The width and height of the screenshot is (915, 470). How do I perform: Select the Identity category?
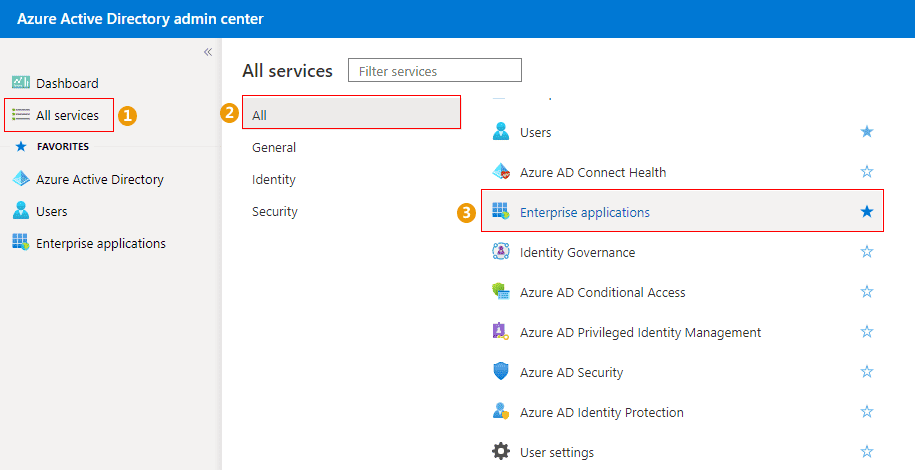point(274,179)
